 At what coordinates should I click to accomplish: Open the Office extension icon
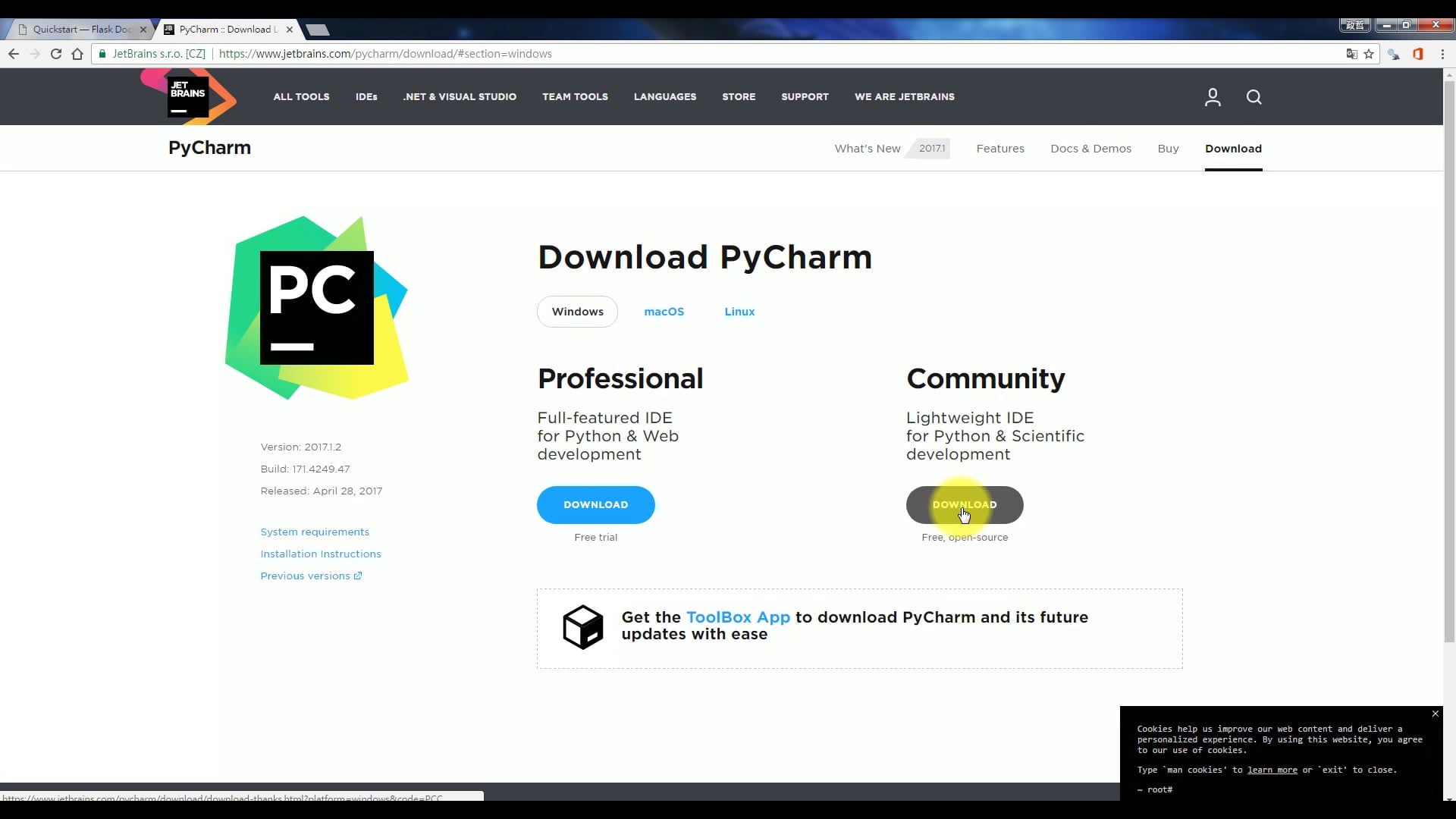[1417, 54]
